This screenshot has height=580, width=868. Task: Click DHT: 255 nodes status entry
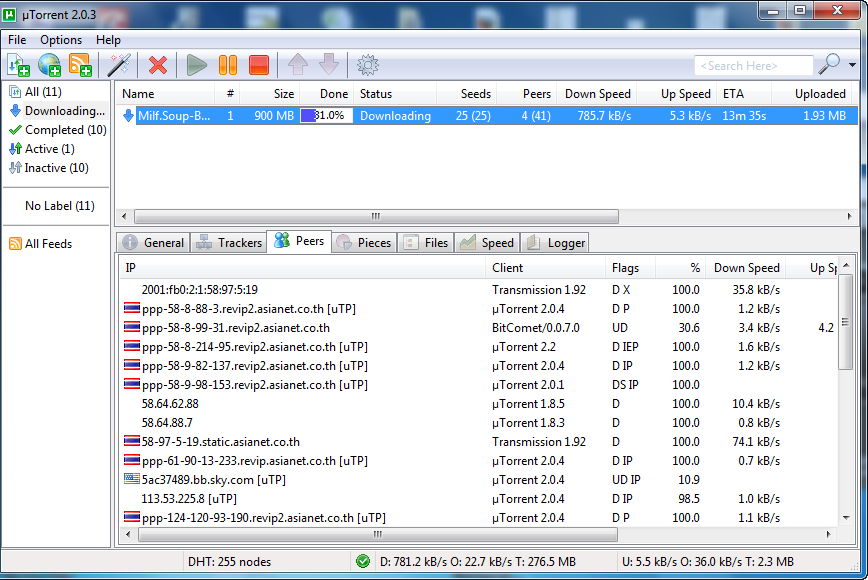[229, 562]
